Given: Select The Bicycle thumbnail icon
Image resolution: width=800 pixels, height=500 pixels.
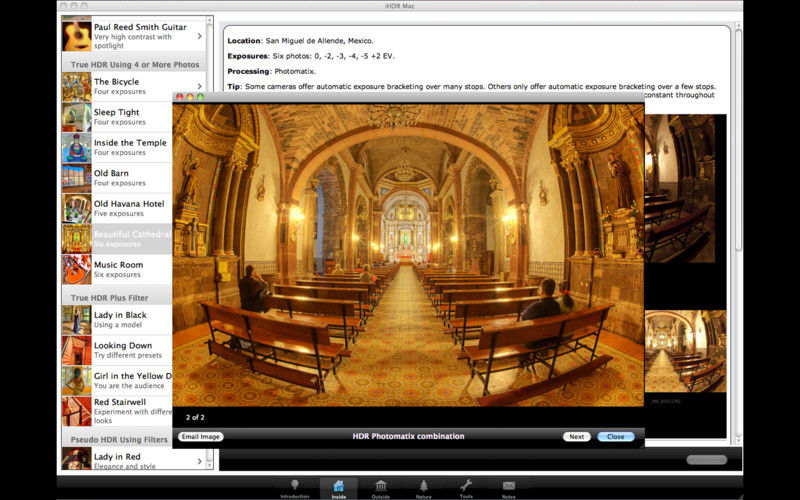Looking at the screenshot, I should [77, 87].
